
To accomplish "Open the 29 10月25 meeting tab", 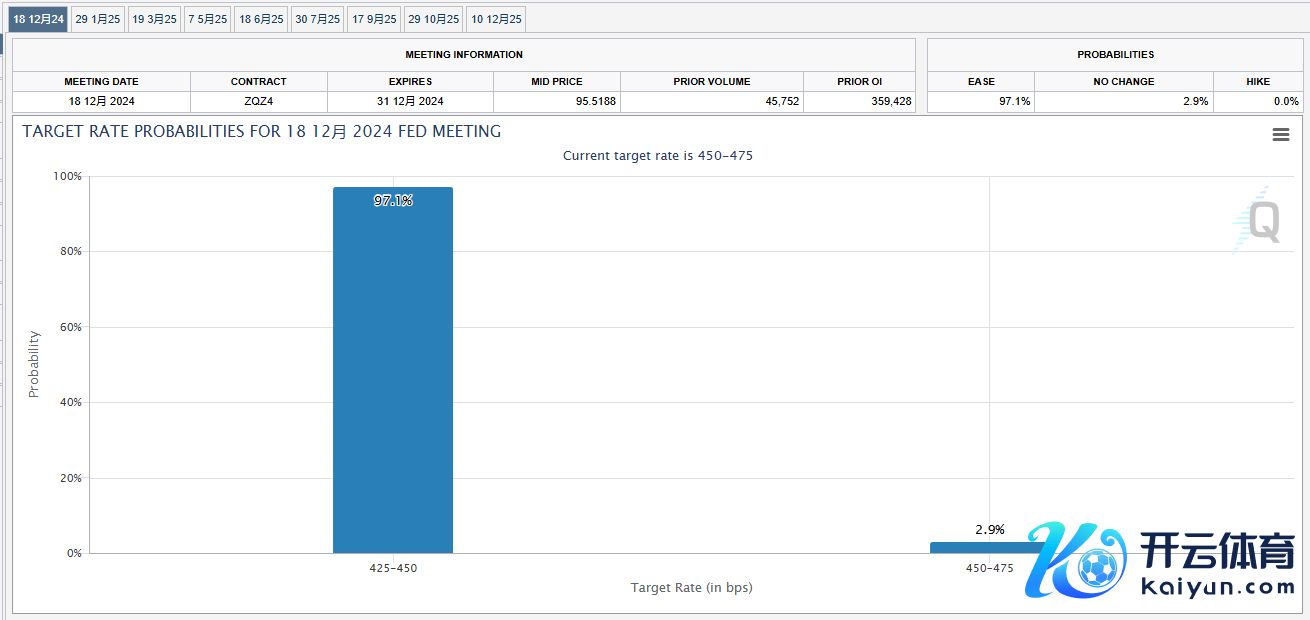I will pyautogui.click(x=433, y=19).
